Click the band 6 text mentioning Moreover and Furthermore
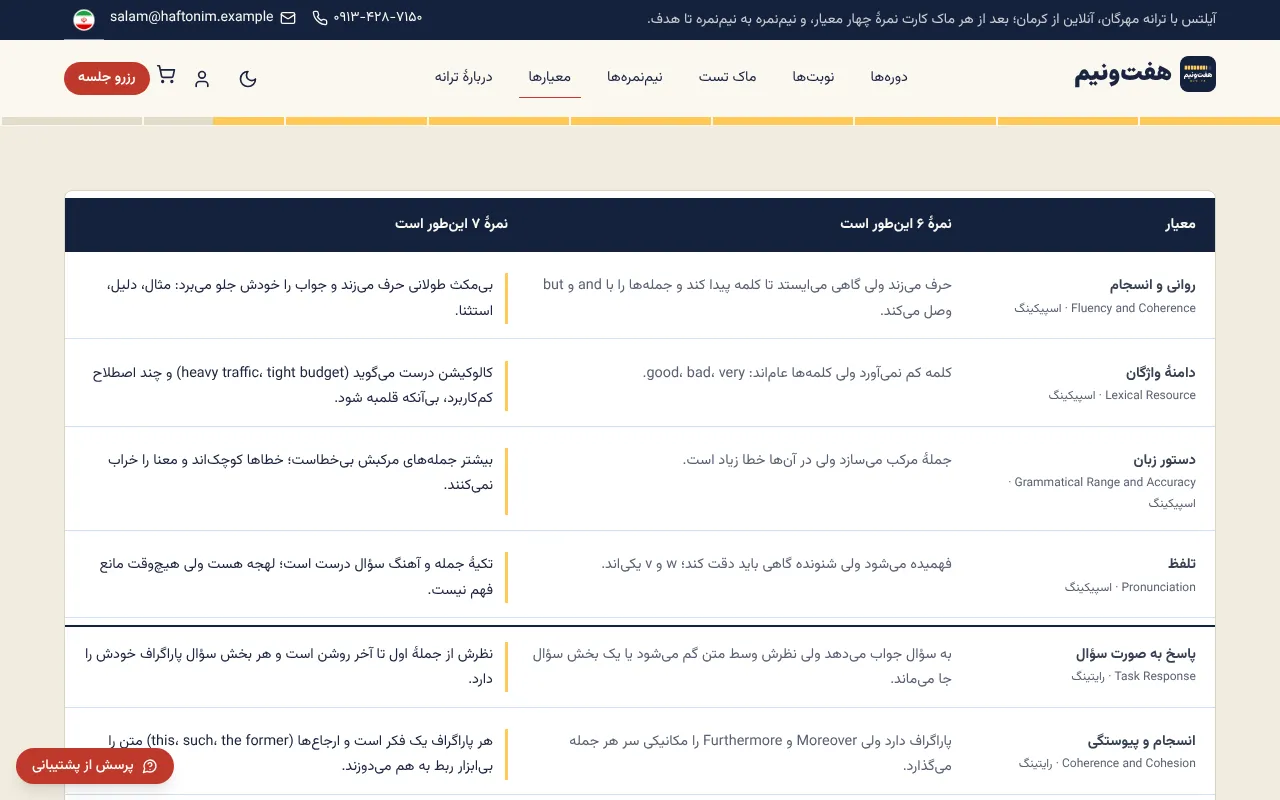1280x800 pixels. coord(761,753)
